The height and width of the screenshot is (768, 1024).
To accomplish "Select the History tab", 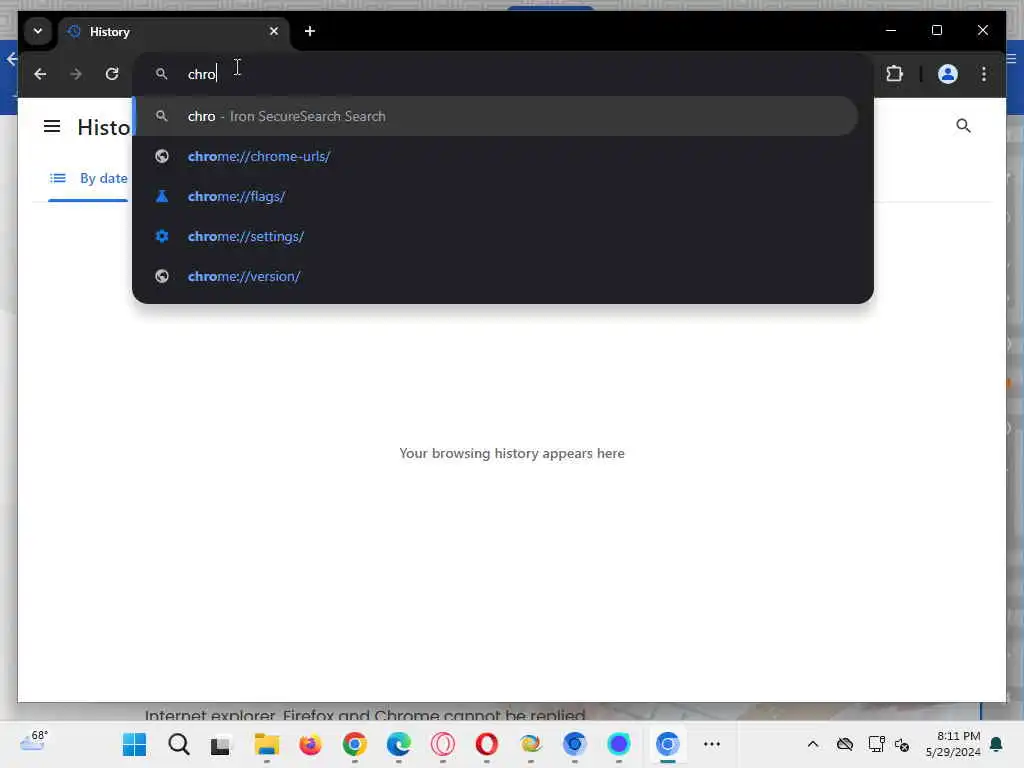I will [x=174, y=31].
